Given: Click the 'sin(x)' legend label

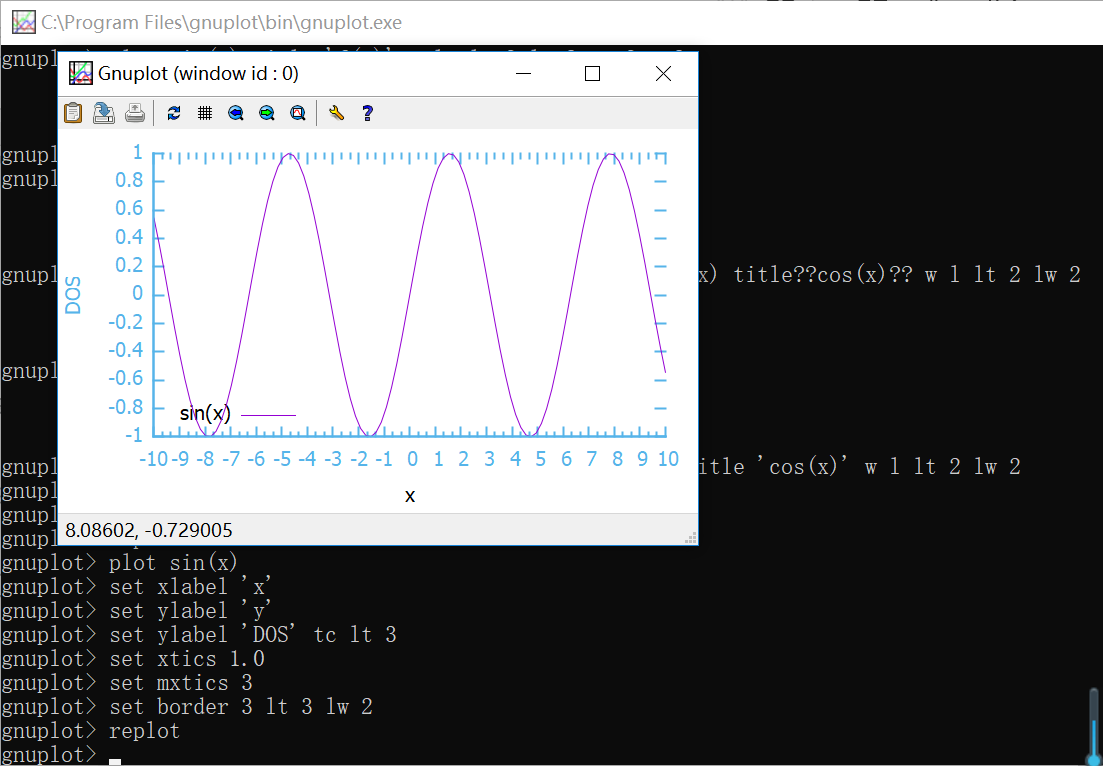Looking at the screenshot, I should click(x=205, y=414).
